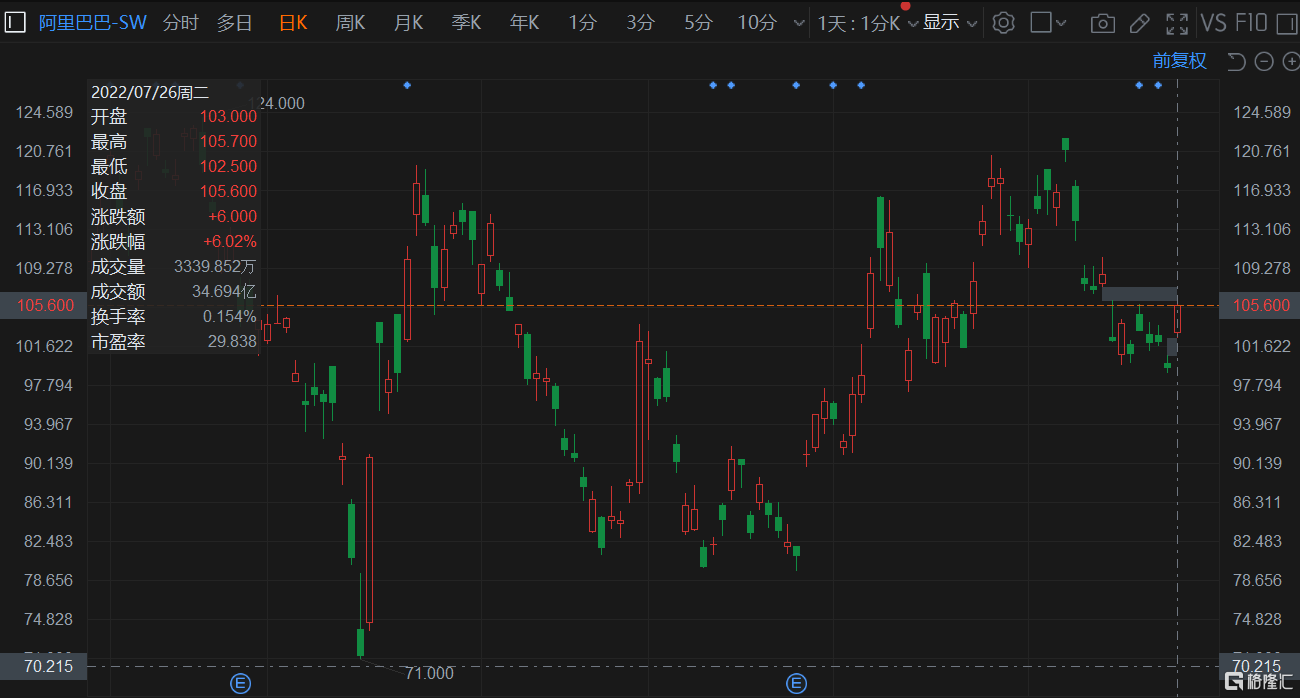
Task: Switch to the 10分 period tab
Action: tap(757, 23)
